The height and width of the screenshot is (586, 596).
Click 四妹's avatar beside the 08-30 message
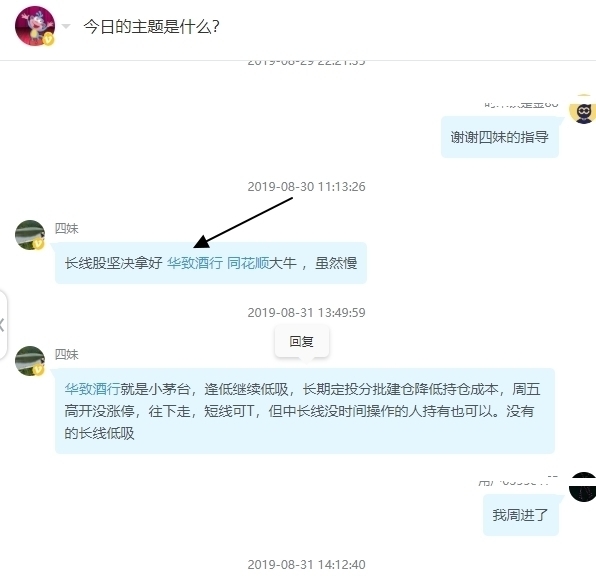[30, 235]
